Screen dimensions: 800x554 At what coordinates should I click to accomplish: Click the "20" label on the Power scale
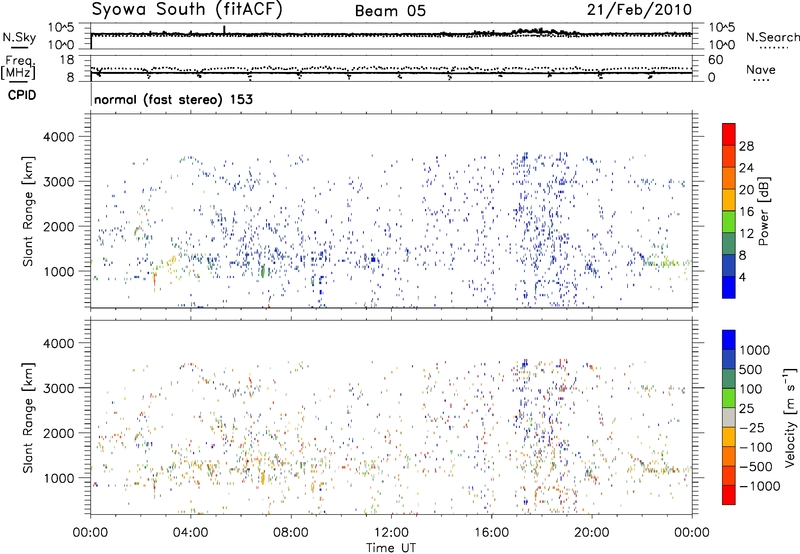point(746,190)
